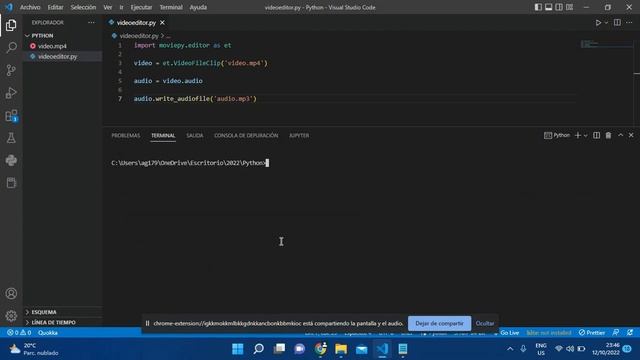Close the videoeditor.py editor tab
Viewport: 640px width, 360px height.
coord(162,23)
